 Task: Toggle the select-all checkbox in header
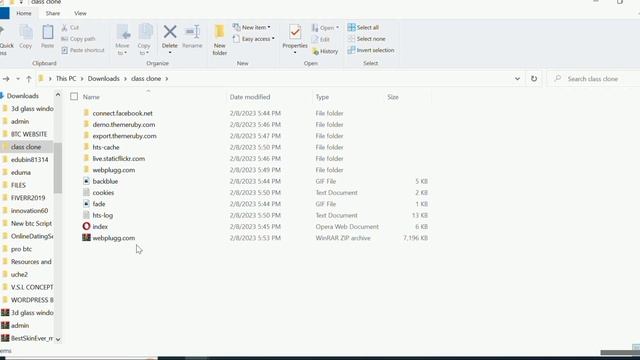74,97
